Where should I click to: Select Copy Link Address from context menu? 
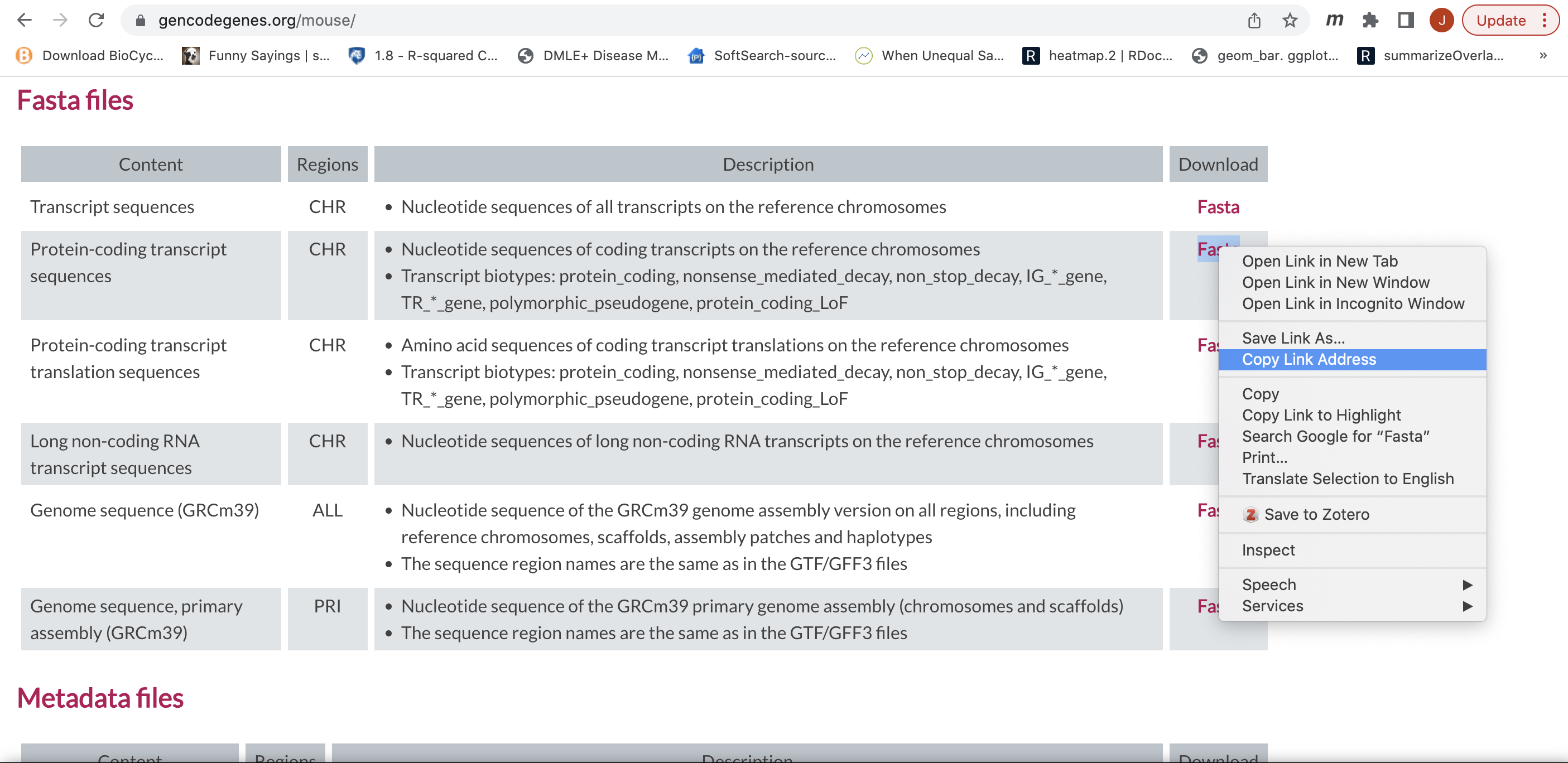click(x=1310, y=359)
